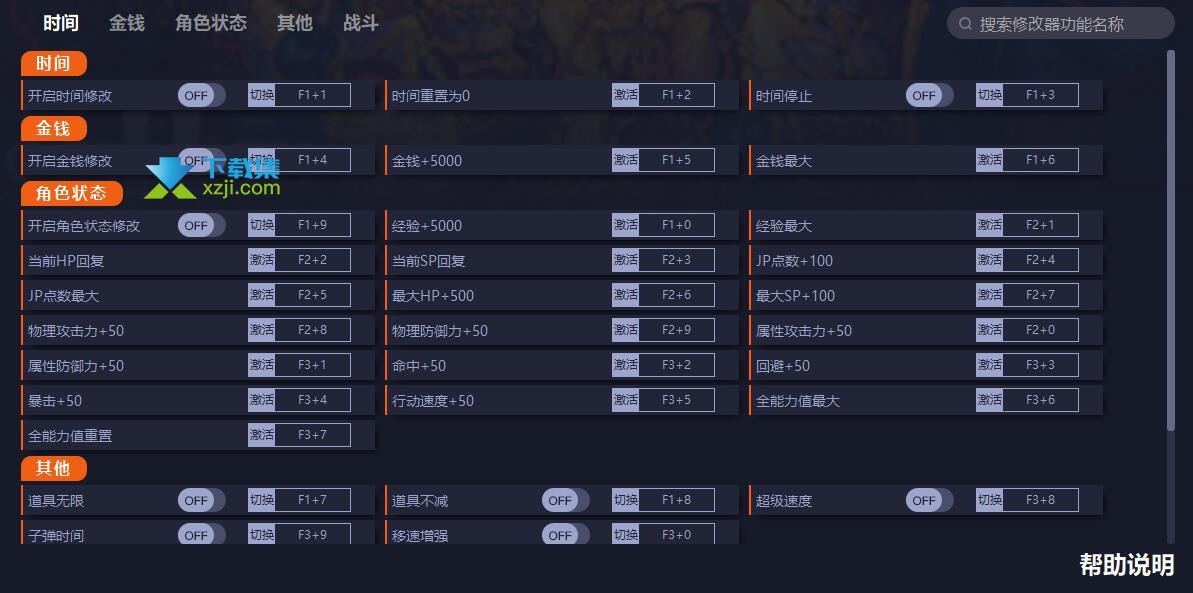Click the F3+7 hotkey box for 全能力值重置

click(312, 435)
